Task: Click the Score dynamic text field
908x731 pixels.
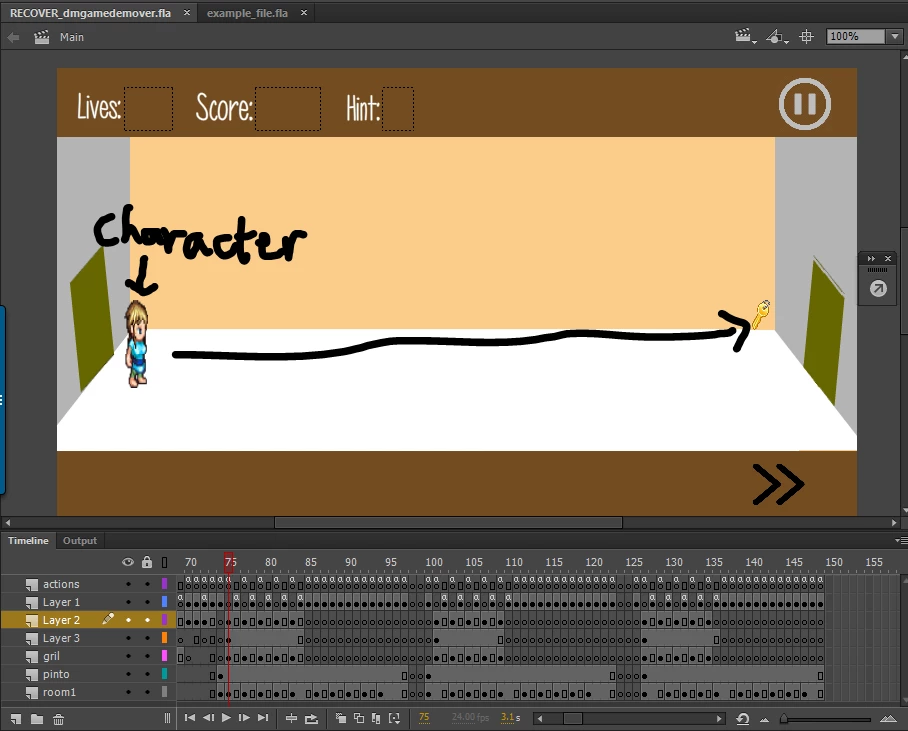Action: click(288, 109)
